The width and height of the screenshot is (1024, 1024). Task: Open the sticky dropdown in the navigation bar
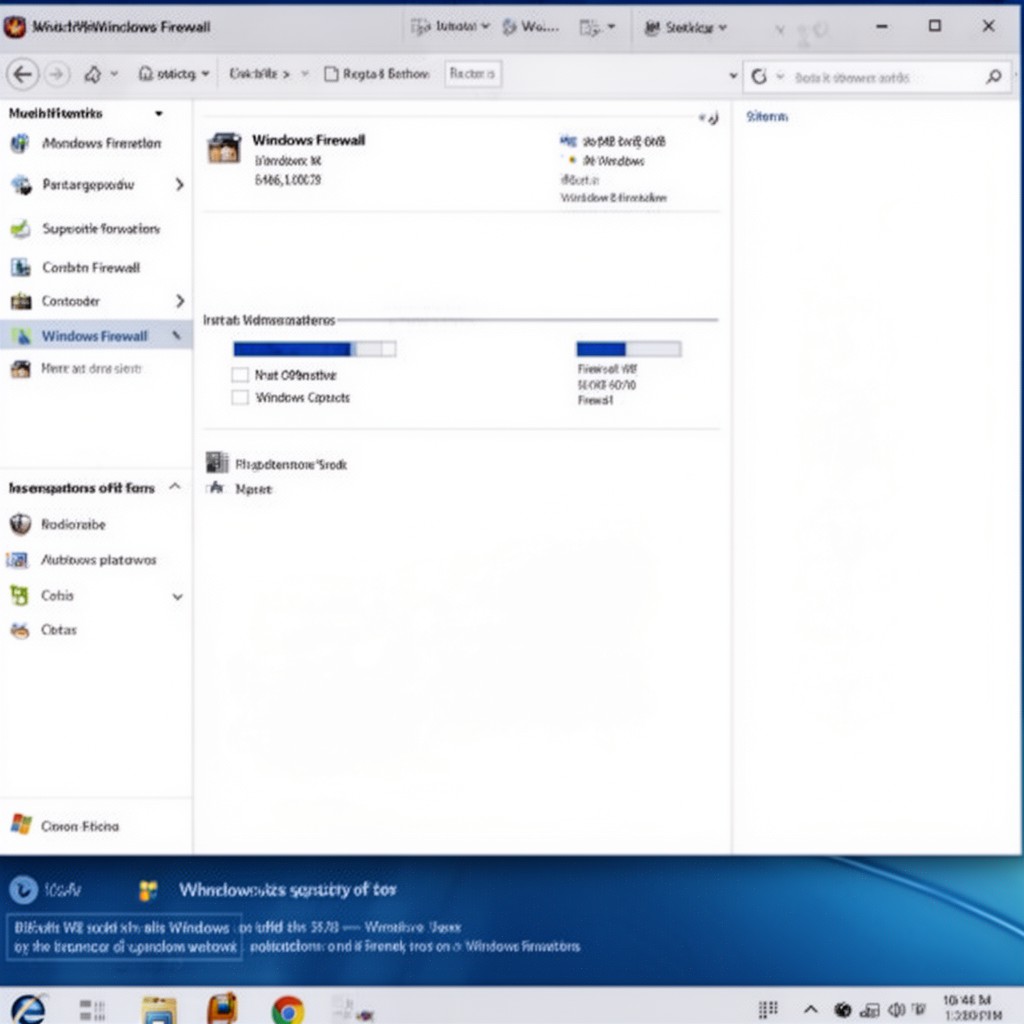[x=174, y=74]
